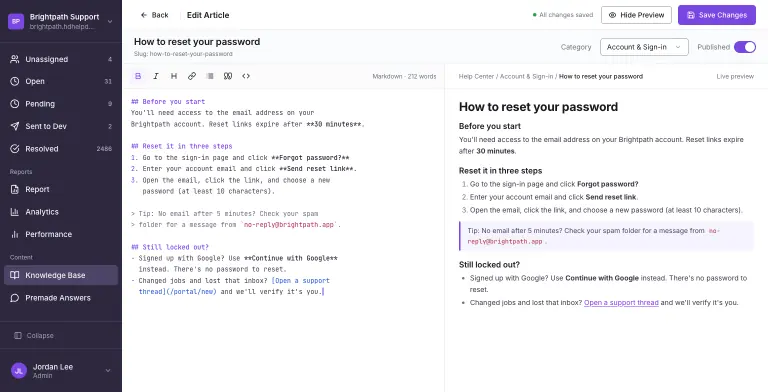This screenshot has width=768, height=392.
Task: Click Help Center in the preview breadcrumb
Action: pos(476,76)
